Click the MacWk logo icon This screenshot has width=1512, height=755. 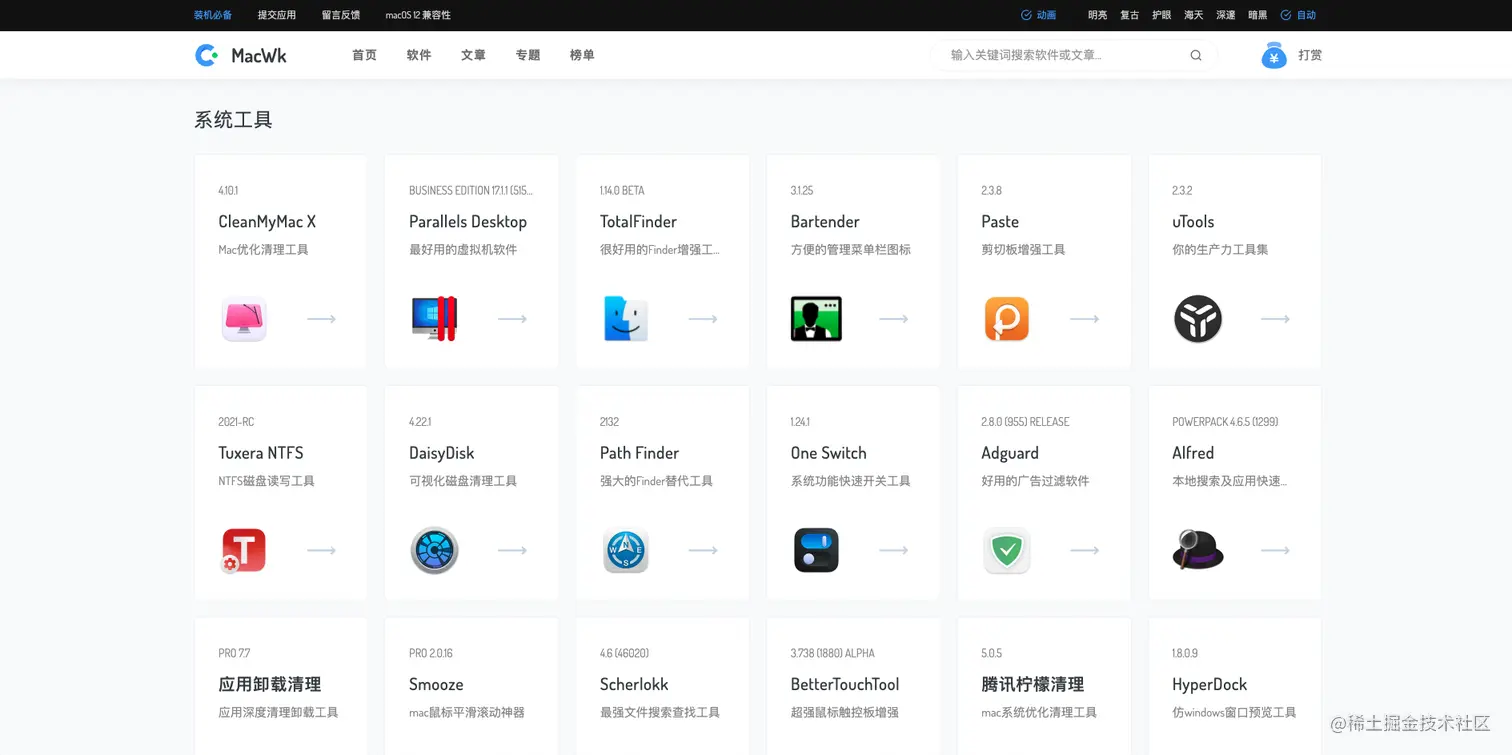click(206, 55)
